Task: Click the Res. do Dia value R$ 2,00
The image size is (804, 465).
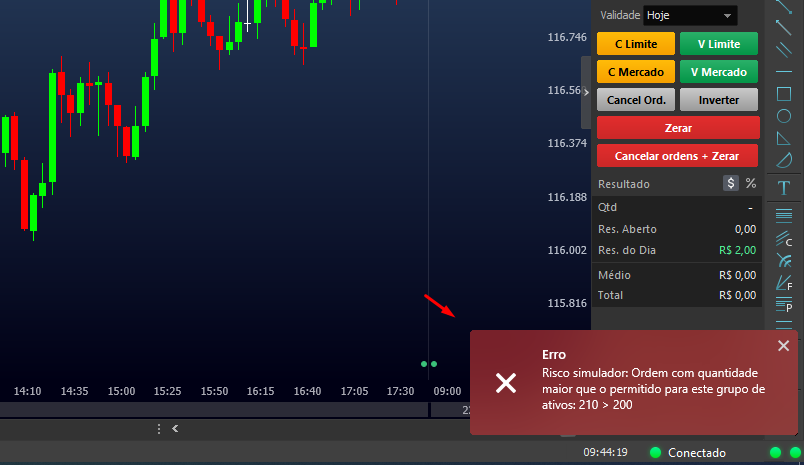Action: [x=737, y=250]
